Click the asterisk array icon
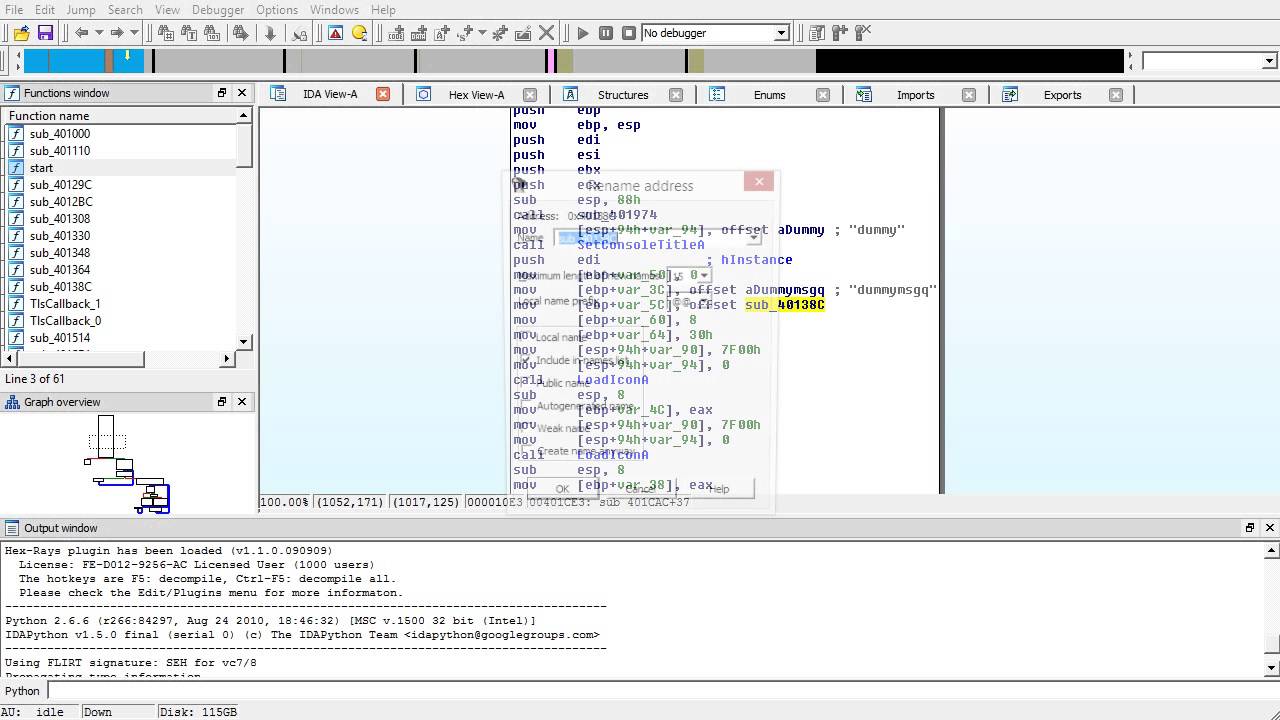The width and height of the screenshot is (1280, 720). click(x=499, y=33)
